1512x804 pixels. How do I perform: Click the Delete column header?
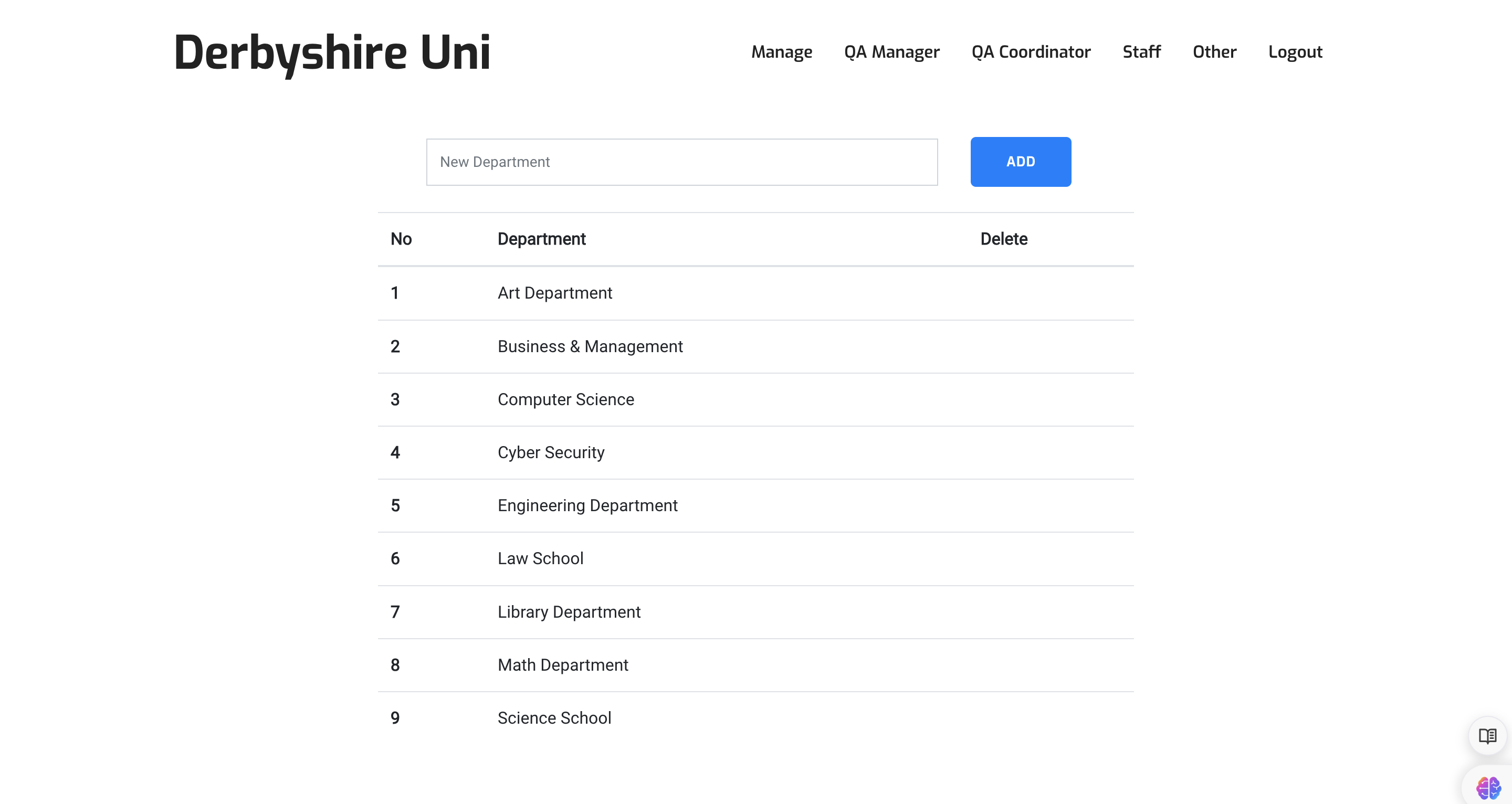pyautogui.click(x=1003, y=239)
